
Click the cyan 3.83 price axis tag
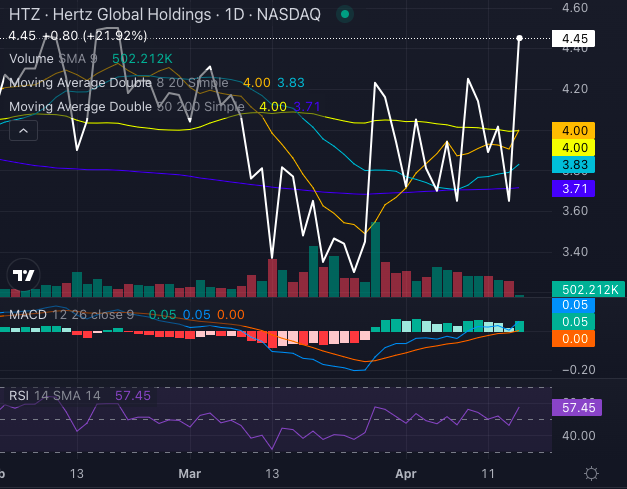[573, 165]
